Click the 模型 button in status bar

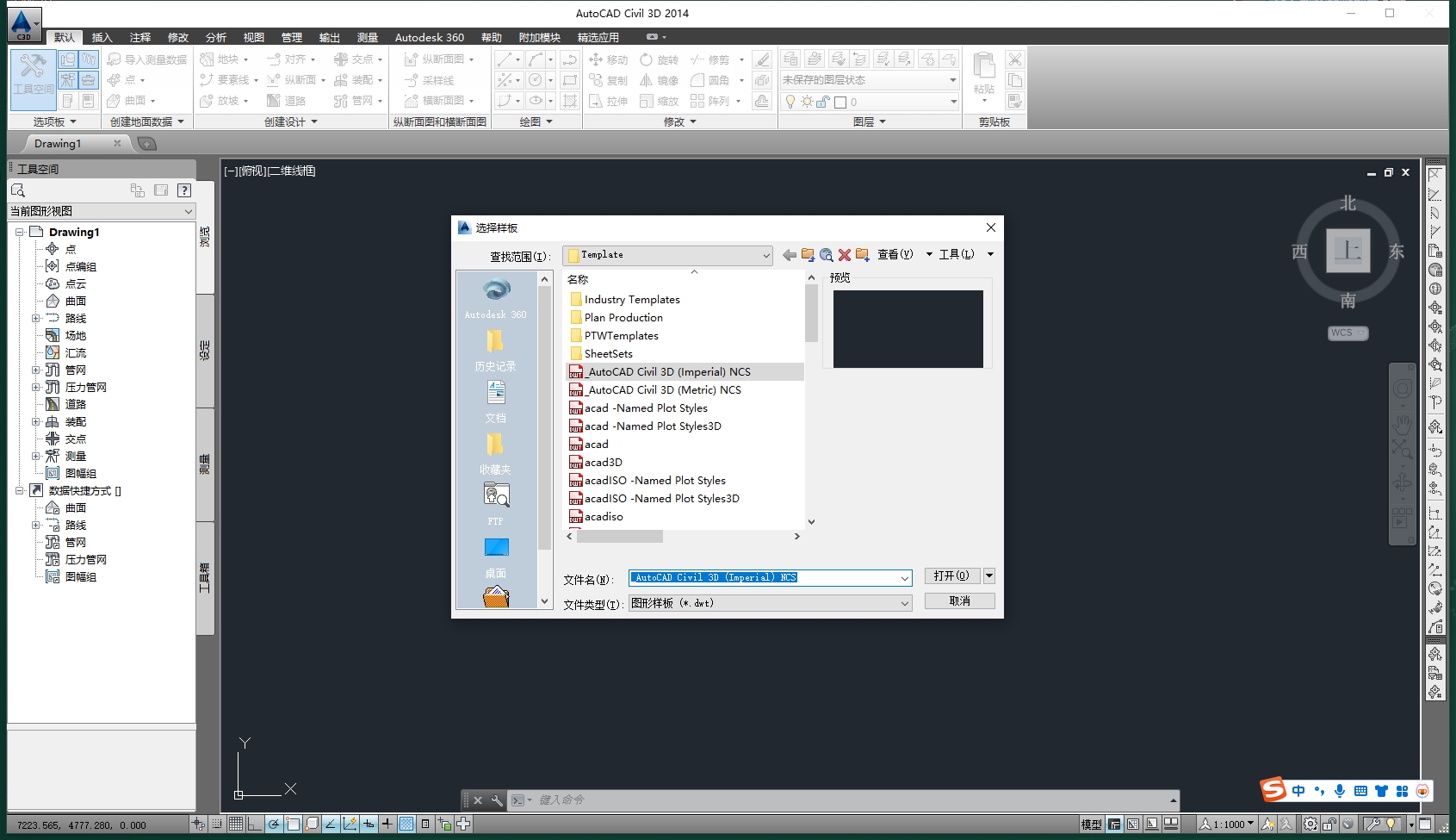(1091, 824)
